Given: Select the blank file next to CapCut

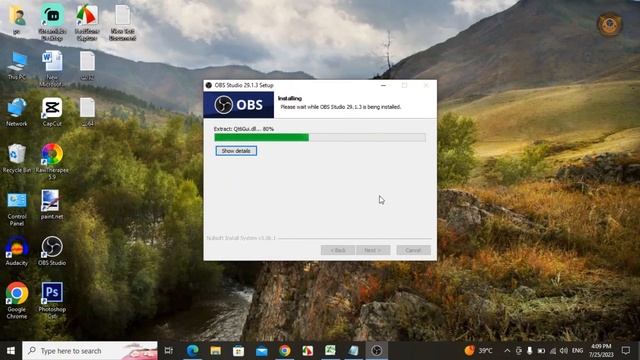Looking at the screenshot, I should coord(87,112).
